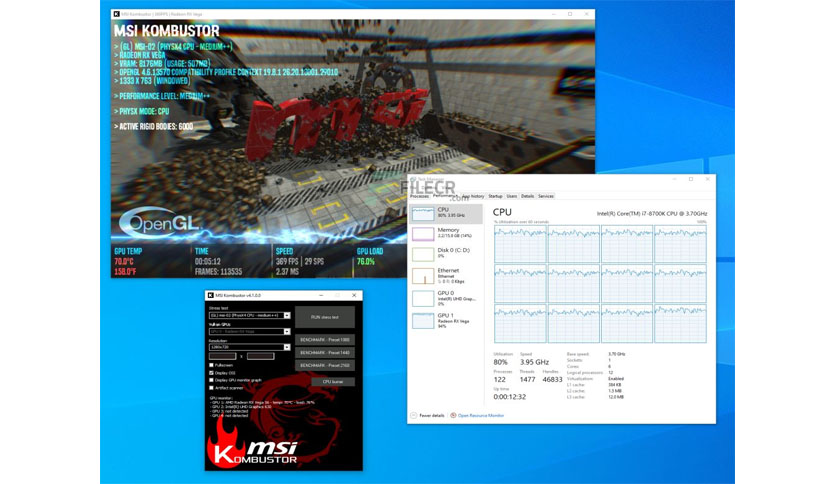Image resolution: width=836 pixels, height=484 pixels.
Task: Click the Handles count 46833
Action: (x=552, y=380)
